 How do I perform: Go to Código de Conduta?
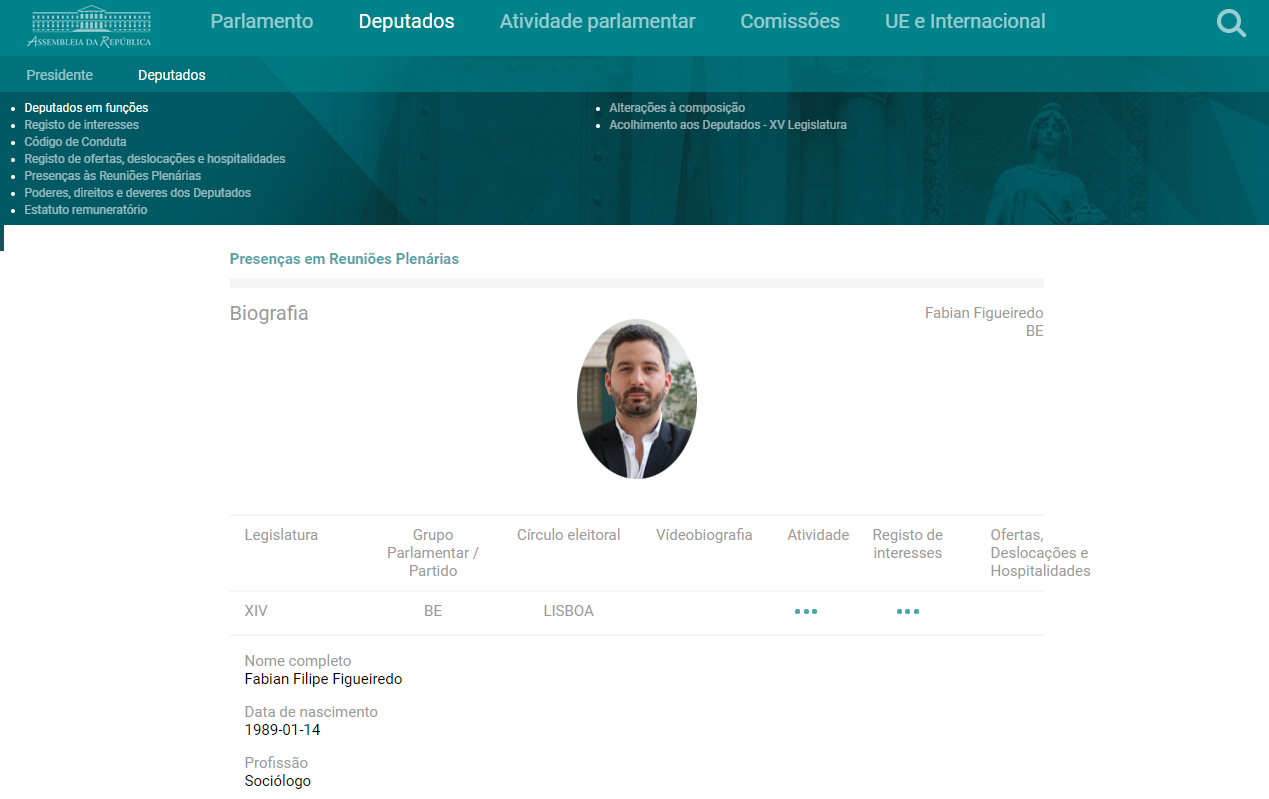tap(75, 142)
